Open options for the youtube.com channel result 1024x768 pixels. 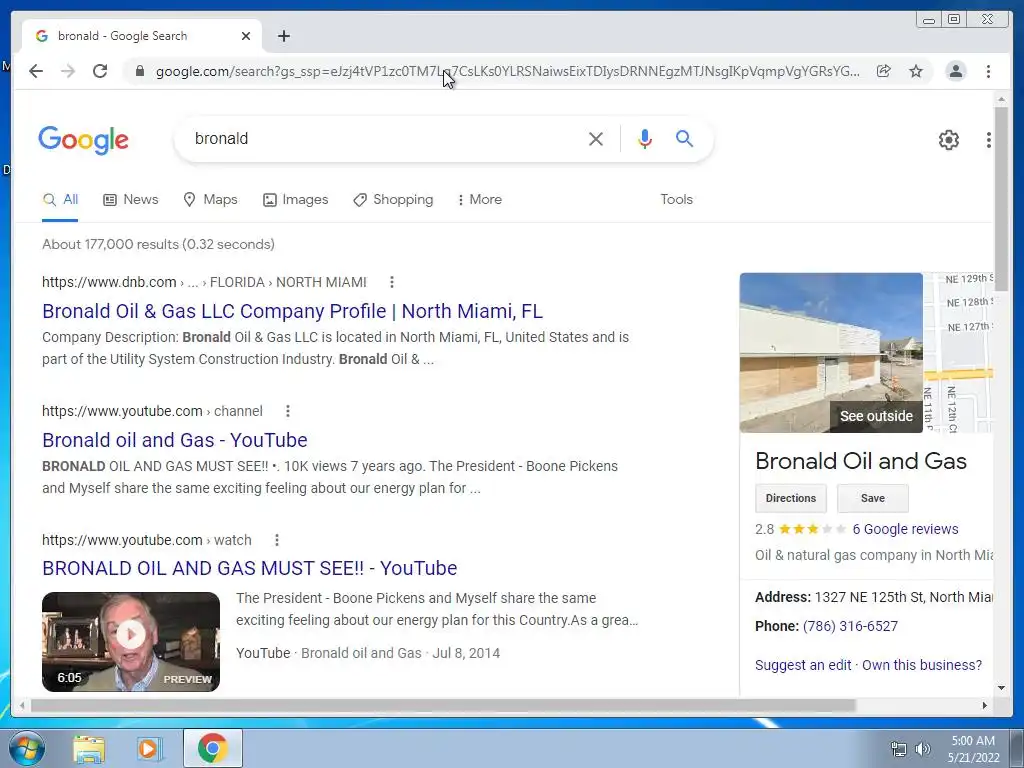pos(288,411)
